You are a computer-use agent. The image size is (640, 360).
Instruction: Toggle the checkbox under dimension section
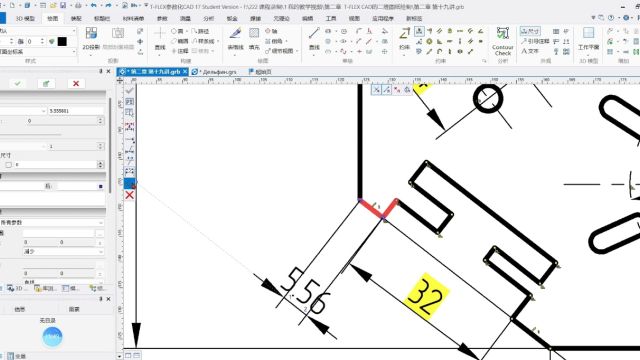[x=9, y=164]
